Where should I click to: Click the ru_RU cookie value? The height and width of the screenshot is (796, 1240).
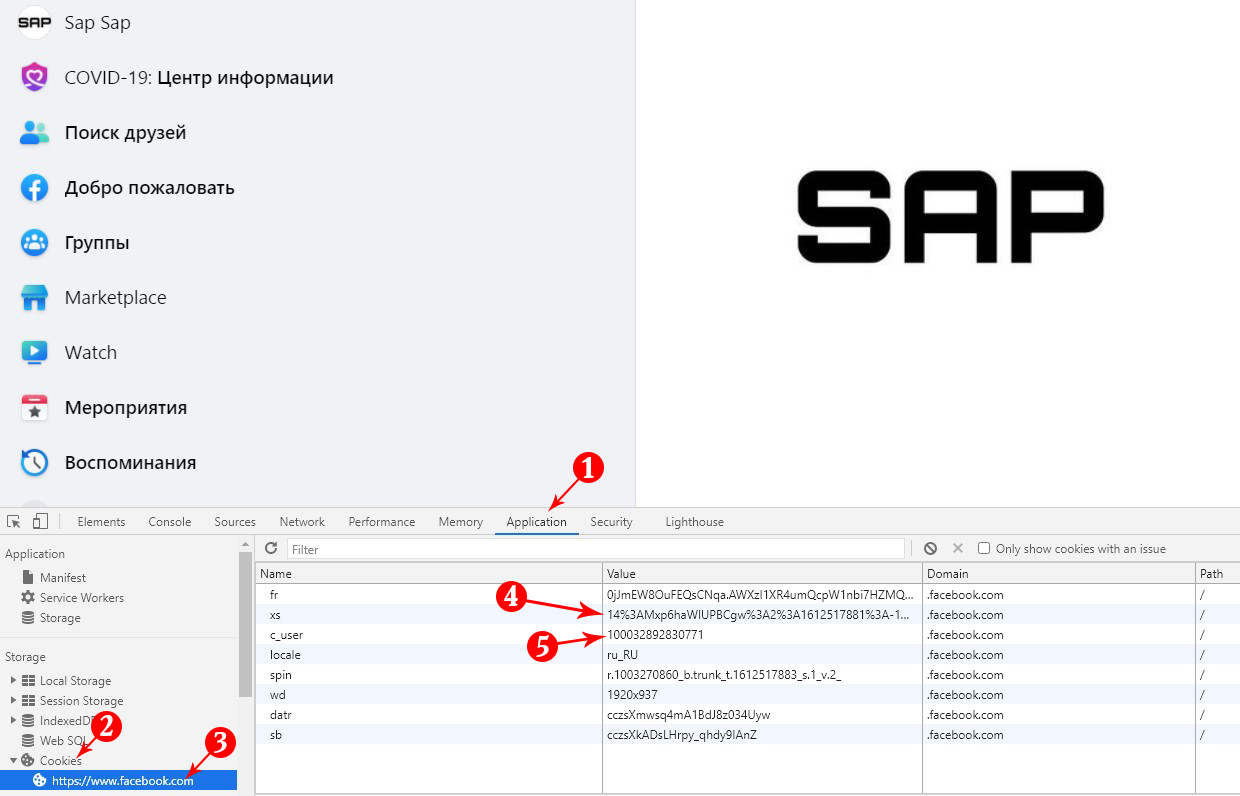(x=622, y=654)
